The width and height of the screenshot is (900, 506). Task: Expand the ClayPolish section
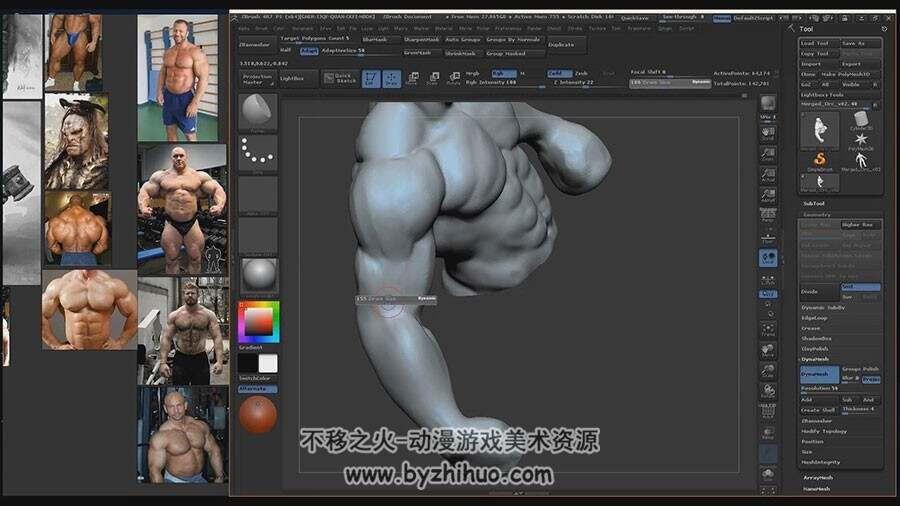click(815, 349)
